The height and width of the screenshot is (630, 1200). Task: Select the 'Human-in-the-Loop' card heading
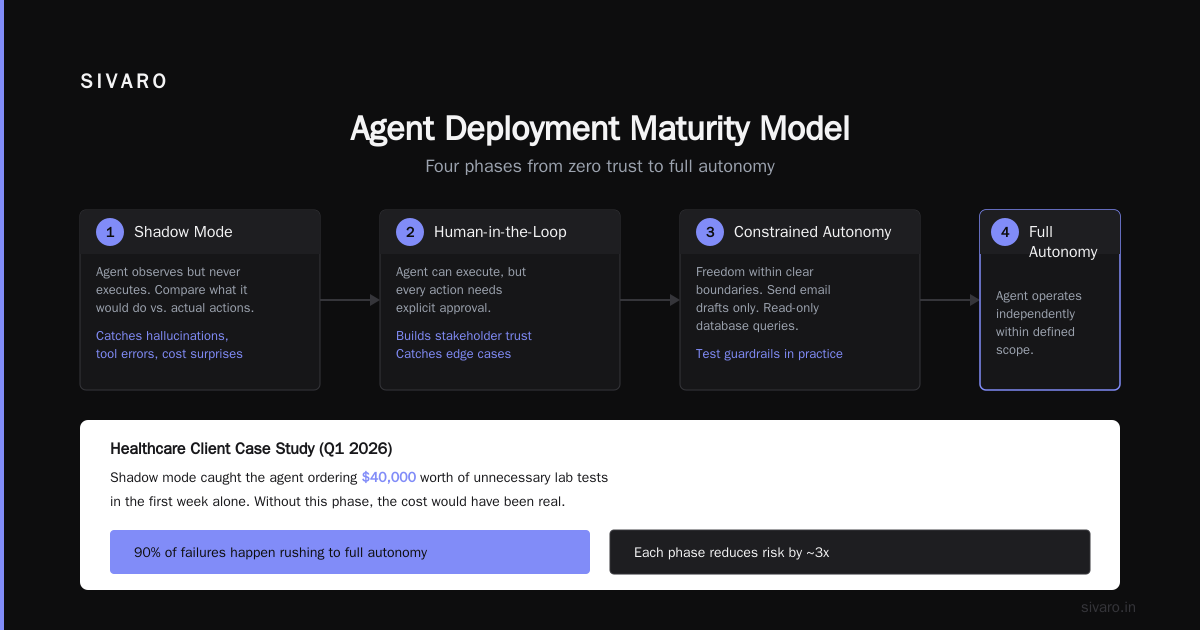click(x=500, y=232)
